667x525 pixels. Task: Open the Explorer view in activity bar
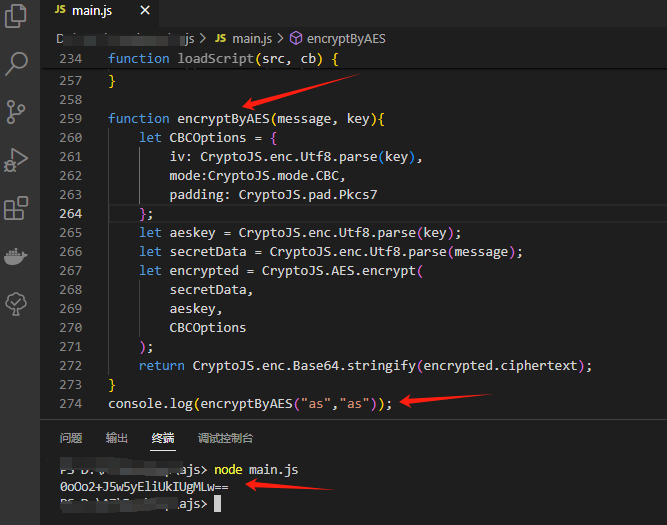click(16, 16)
